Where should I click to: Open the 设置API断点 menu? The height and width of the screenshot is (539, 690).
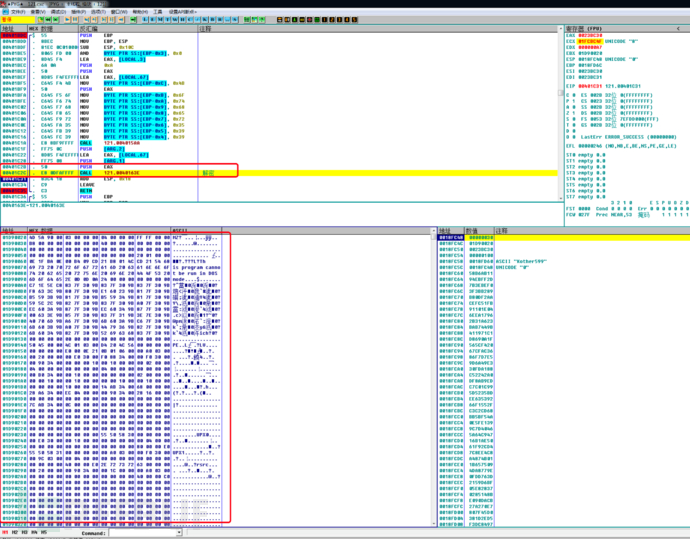point(182,12)
